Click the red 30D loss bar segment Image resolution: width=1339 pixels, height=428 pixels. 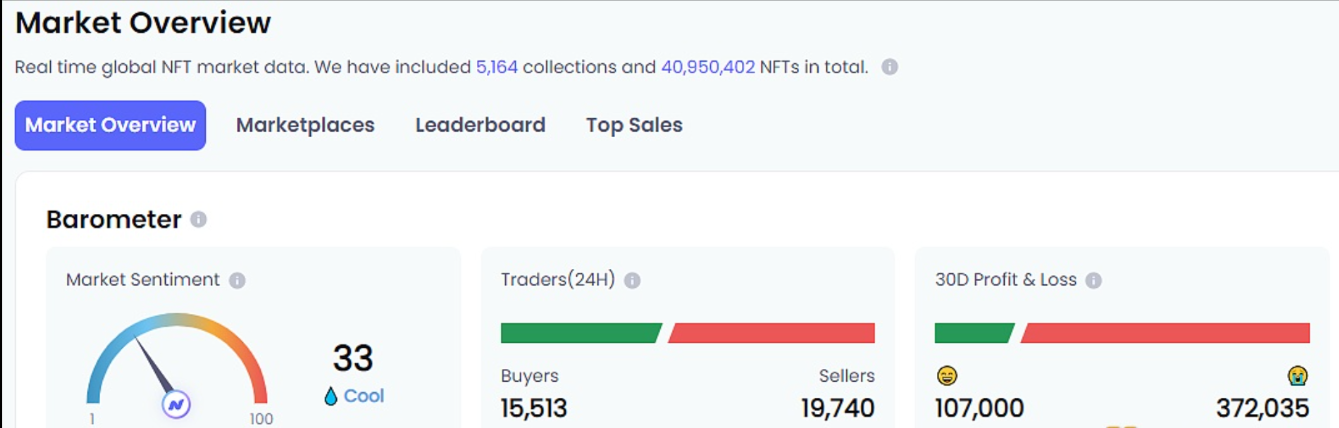click(x=1166, y=333)
